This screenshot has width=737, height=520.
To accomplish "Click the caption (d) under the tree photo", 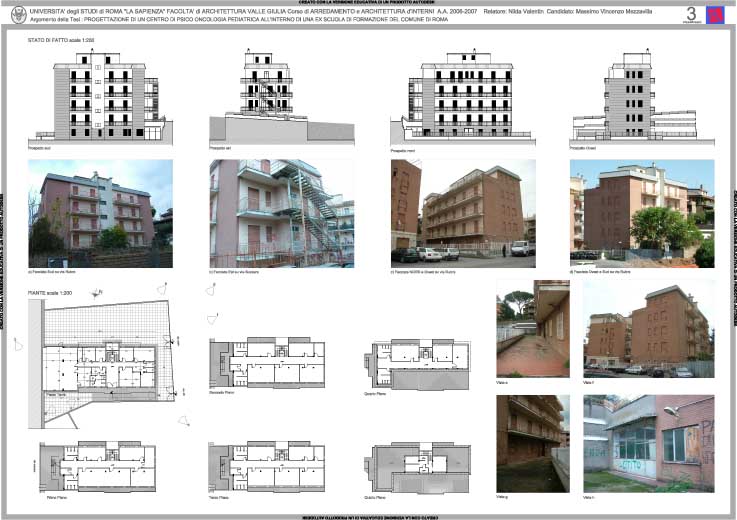I will click(600, 272).
